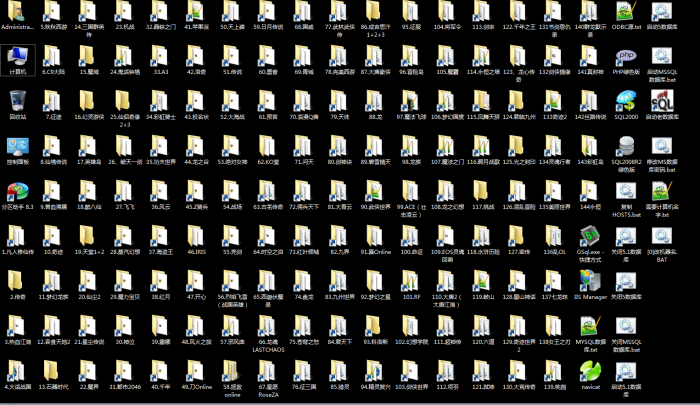Open the 控制面板 control panel icon
This screenshot has height=405, width=700.
19,144
